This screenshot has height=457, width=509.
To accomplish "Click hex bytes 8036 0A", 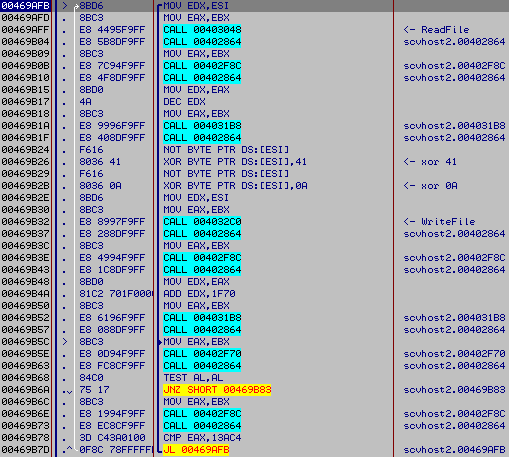I will point(100,186).
